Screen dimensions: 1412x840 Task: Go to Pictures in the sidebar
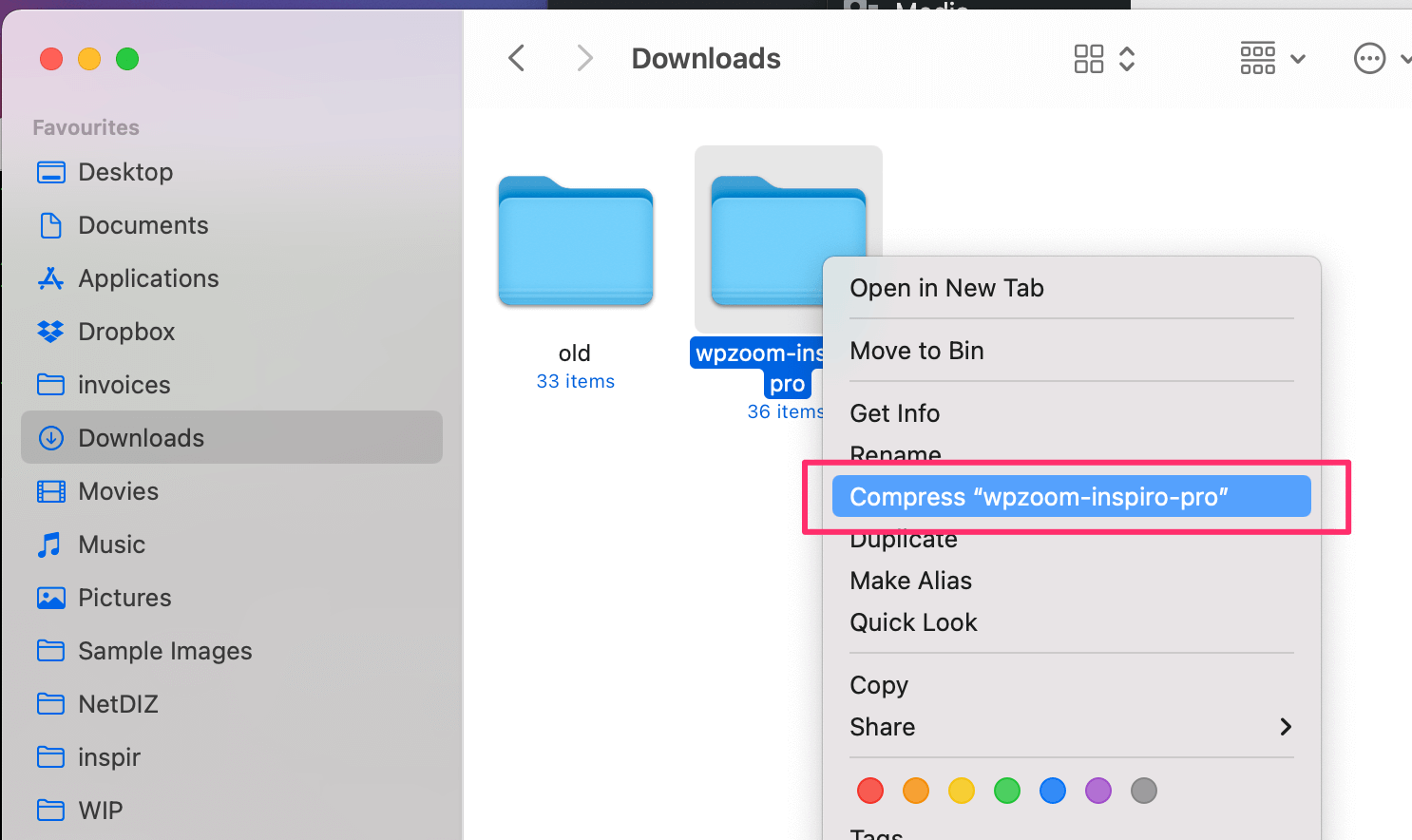click(x=124, y=598)
